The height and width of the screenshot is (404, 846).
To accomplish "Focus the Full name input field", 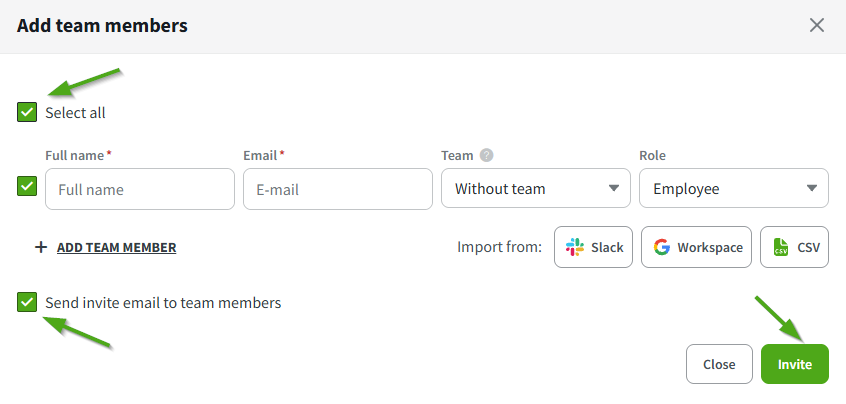I will pos(140,189).
